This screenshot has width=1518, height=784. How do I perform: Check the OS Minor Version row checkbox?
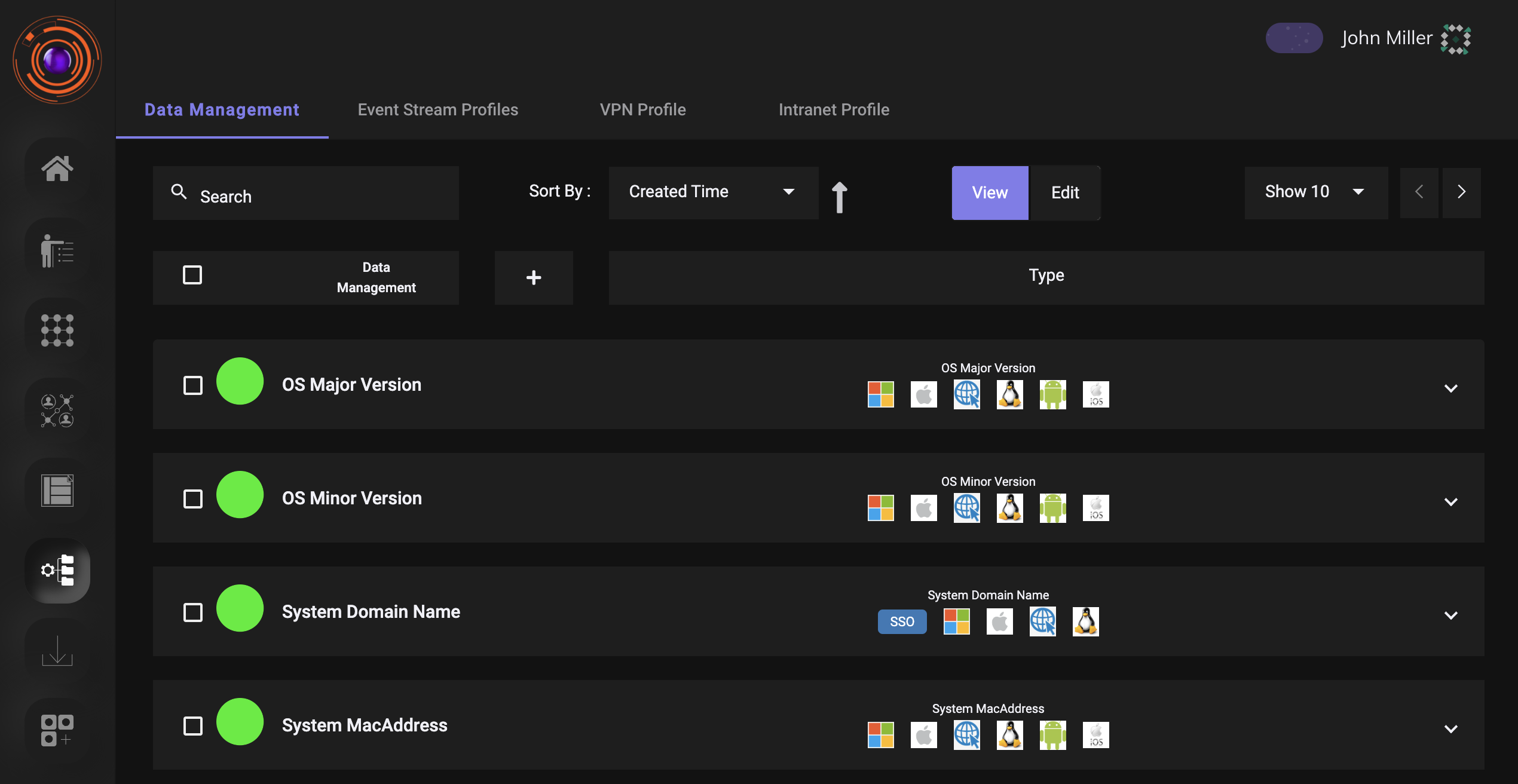[x=193, y=499]
